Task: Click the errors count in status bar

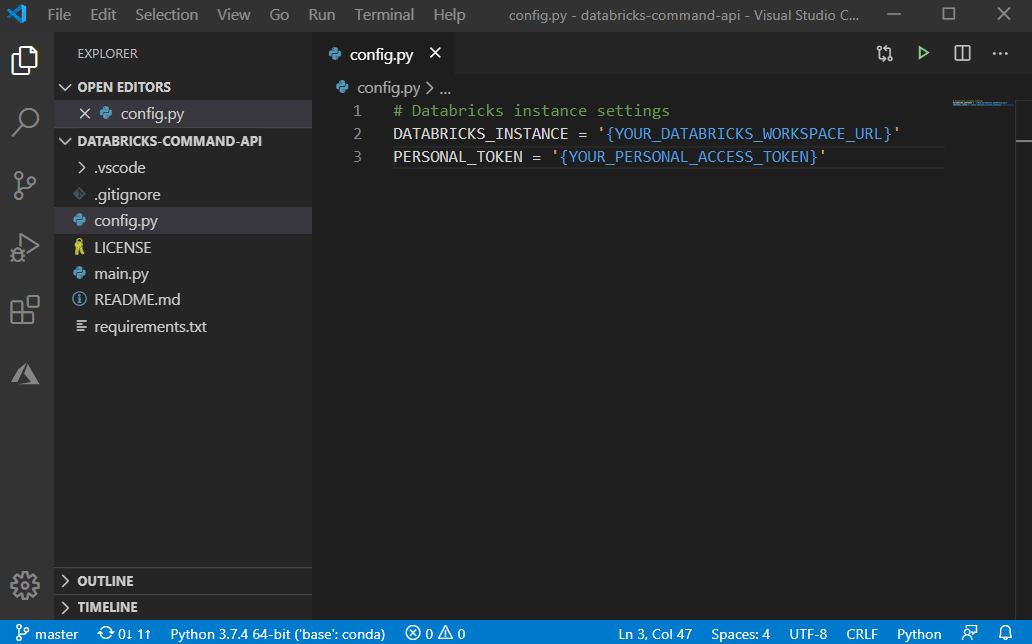Action: pyautogui.click(x=419, y=633)
